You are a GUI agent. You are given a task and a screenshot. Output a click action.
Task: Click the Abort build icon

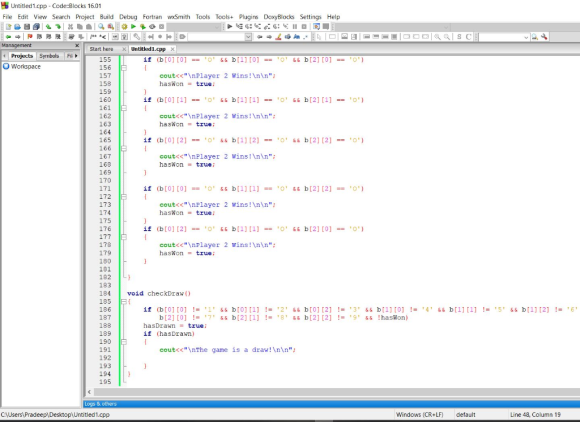(162, 27)
